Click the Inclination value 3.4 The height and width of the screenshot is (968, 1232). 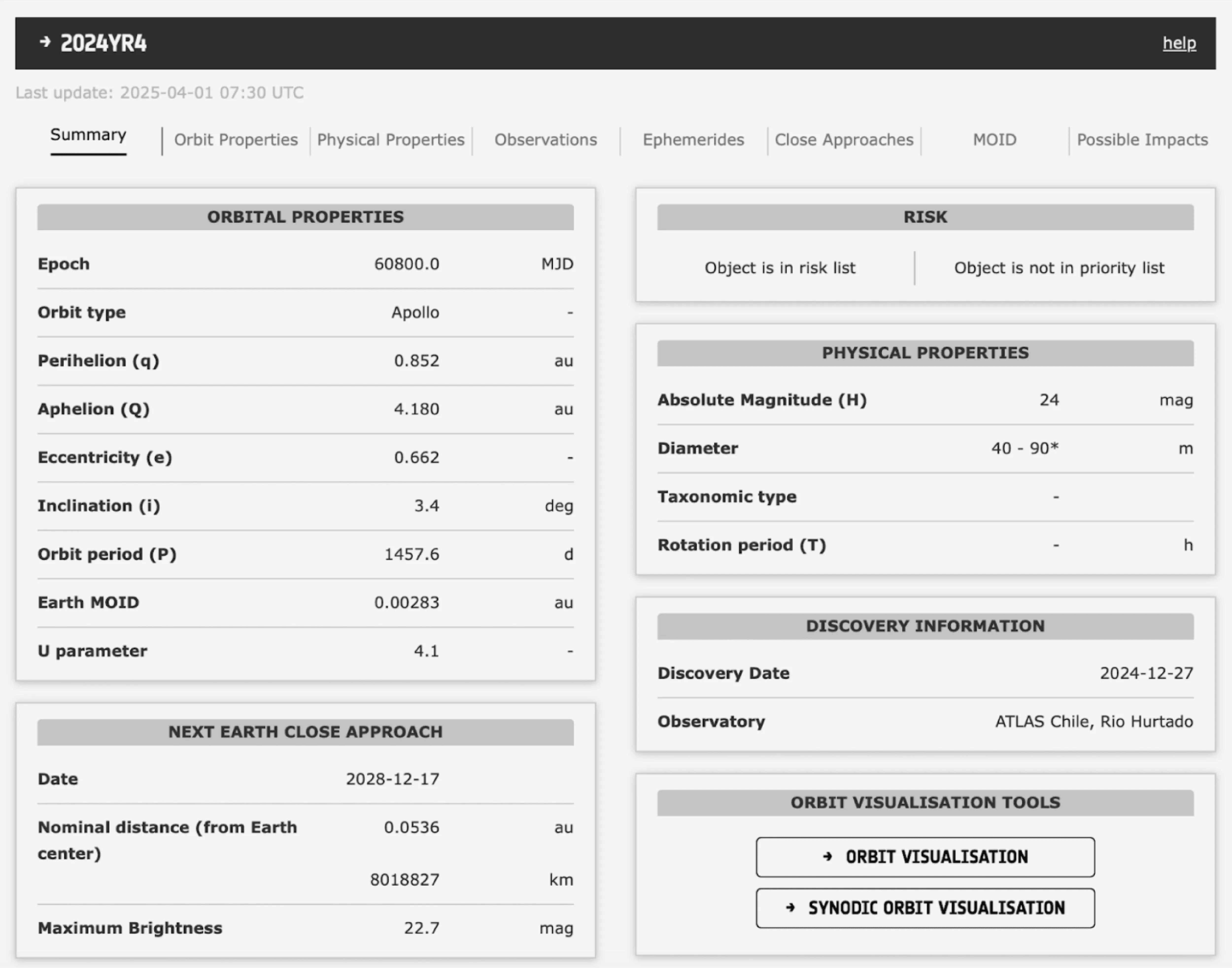427,506
